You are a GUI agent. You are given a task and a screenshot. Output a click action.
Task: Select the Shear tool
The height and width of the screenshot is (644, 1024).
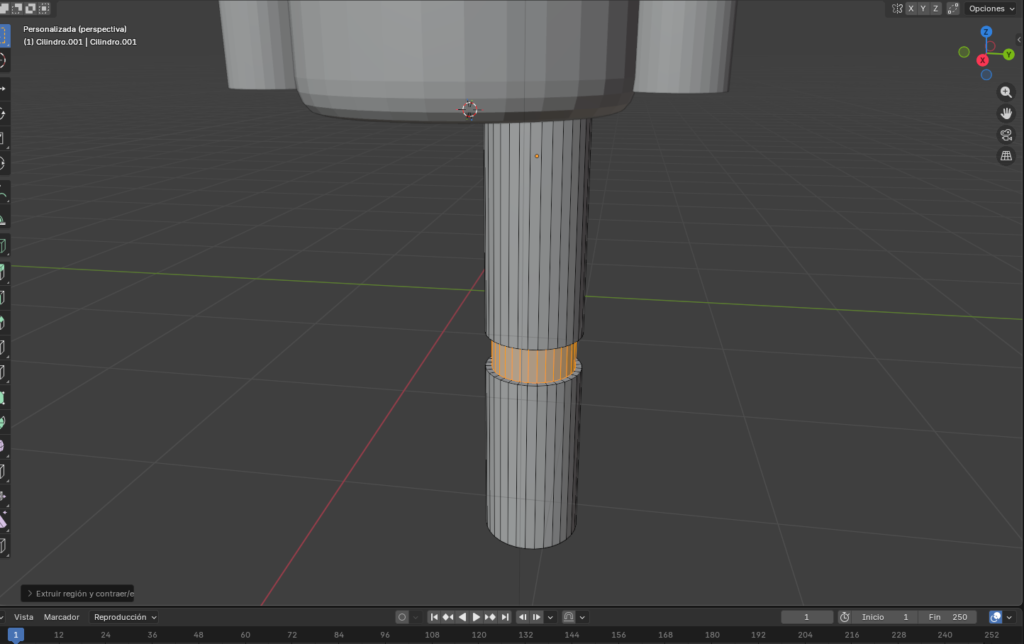(x=3, y=521)
